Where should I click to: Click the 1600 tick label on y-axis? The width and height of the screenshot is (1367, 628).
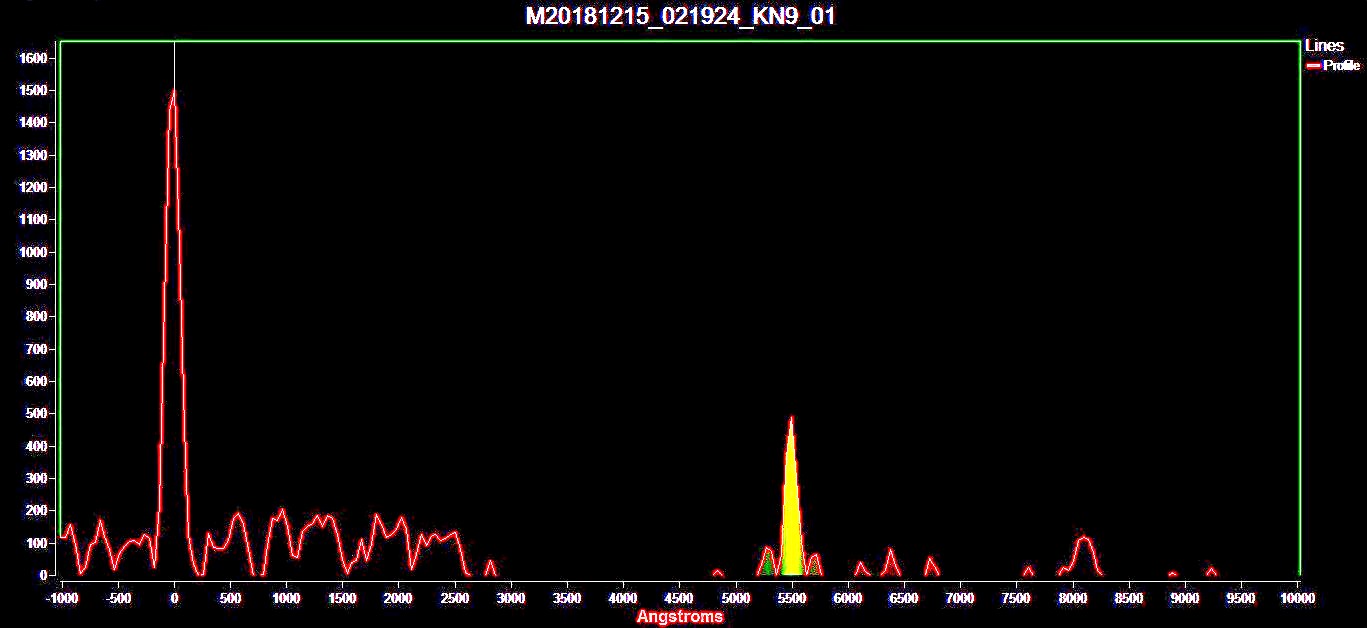click(x=33, y=59)
